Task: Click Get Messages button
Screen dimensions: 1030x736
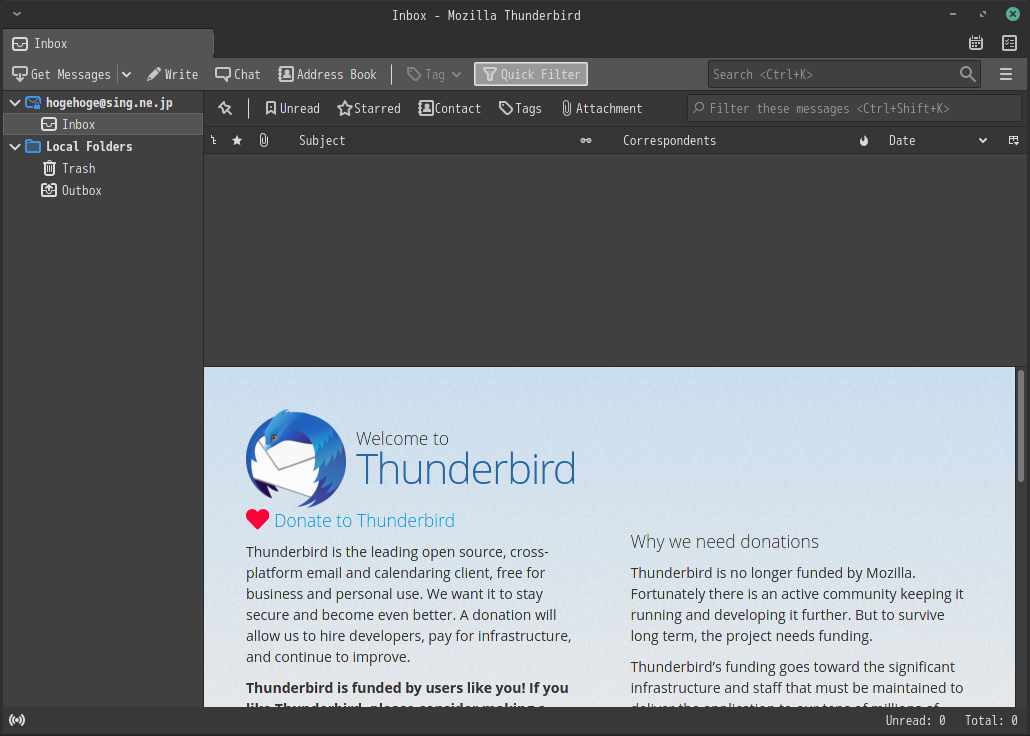Action: coord(62,74)
